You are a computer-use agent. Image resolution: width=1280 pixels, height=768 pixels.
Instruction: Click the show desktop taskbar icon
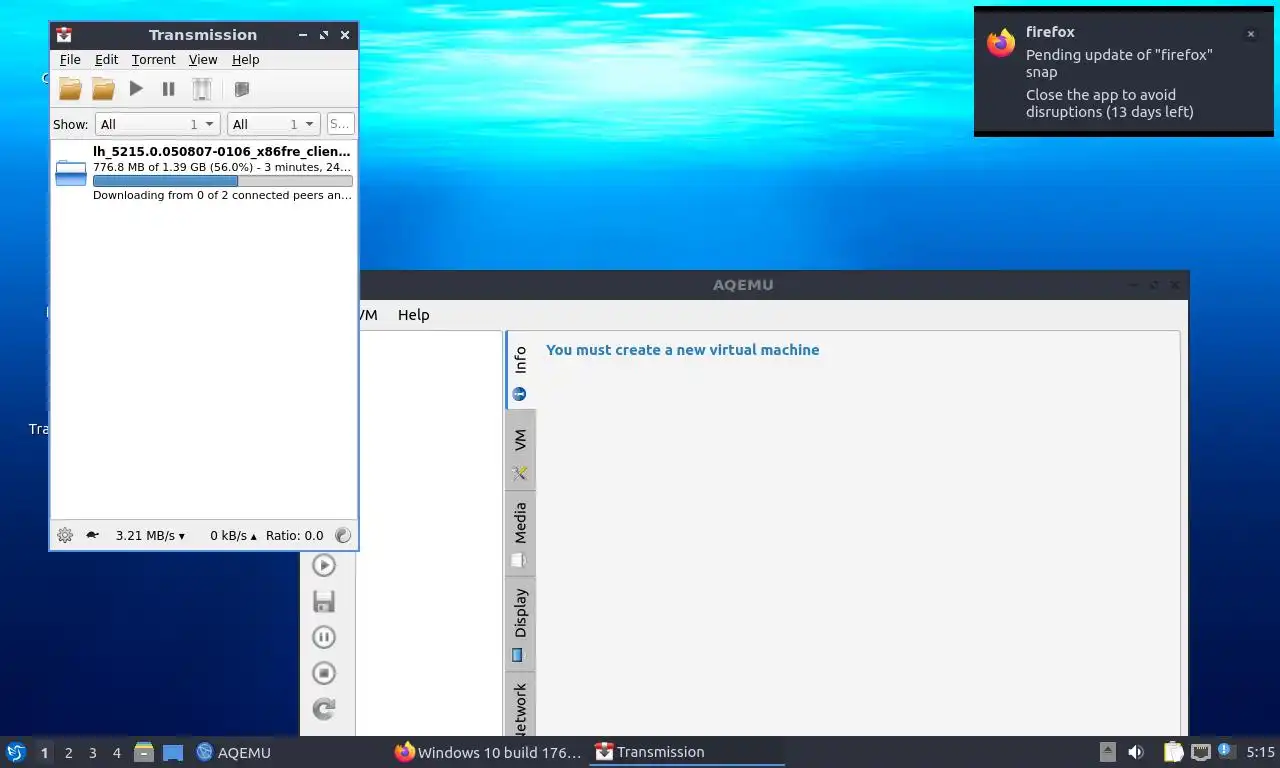(173, 752)
